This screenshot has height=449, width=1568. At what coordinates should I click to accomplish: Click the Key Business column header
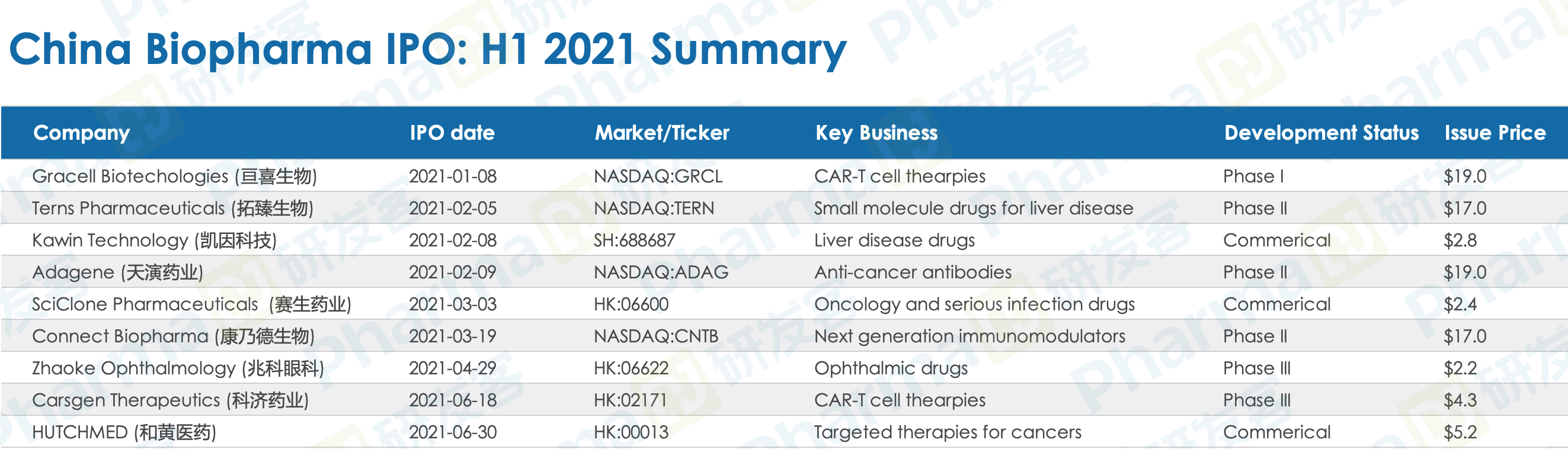click(876, 133)
